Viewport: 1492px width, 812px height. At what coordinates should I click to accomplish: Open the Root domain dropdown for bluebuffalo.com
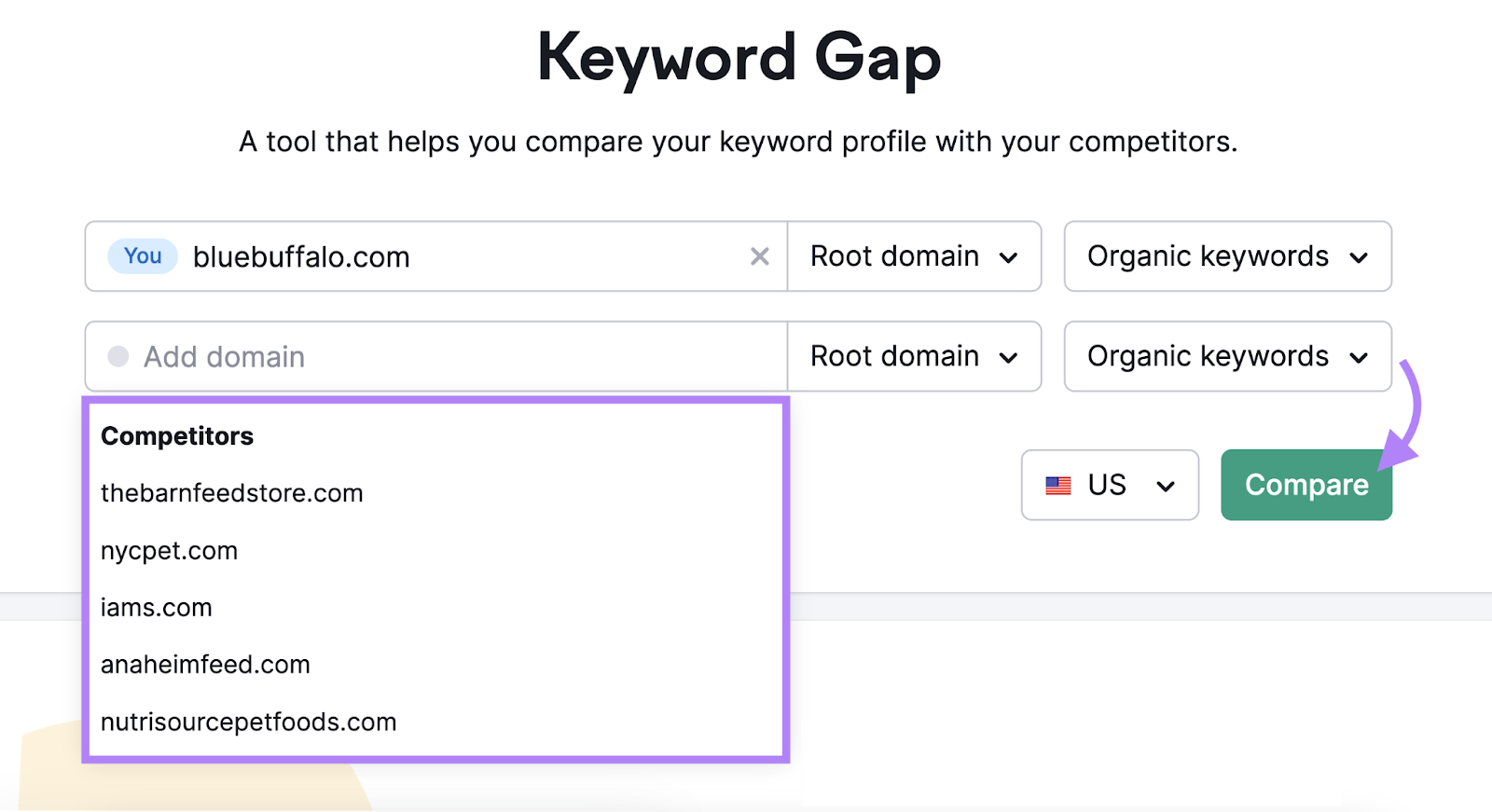click(x=914, y=256)
